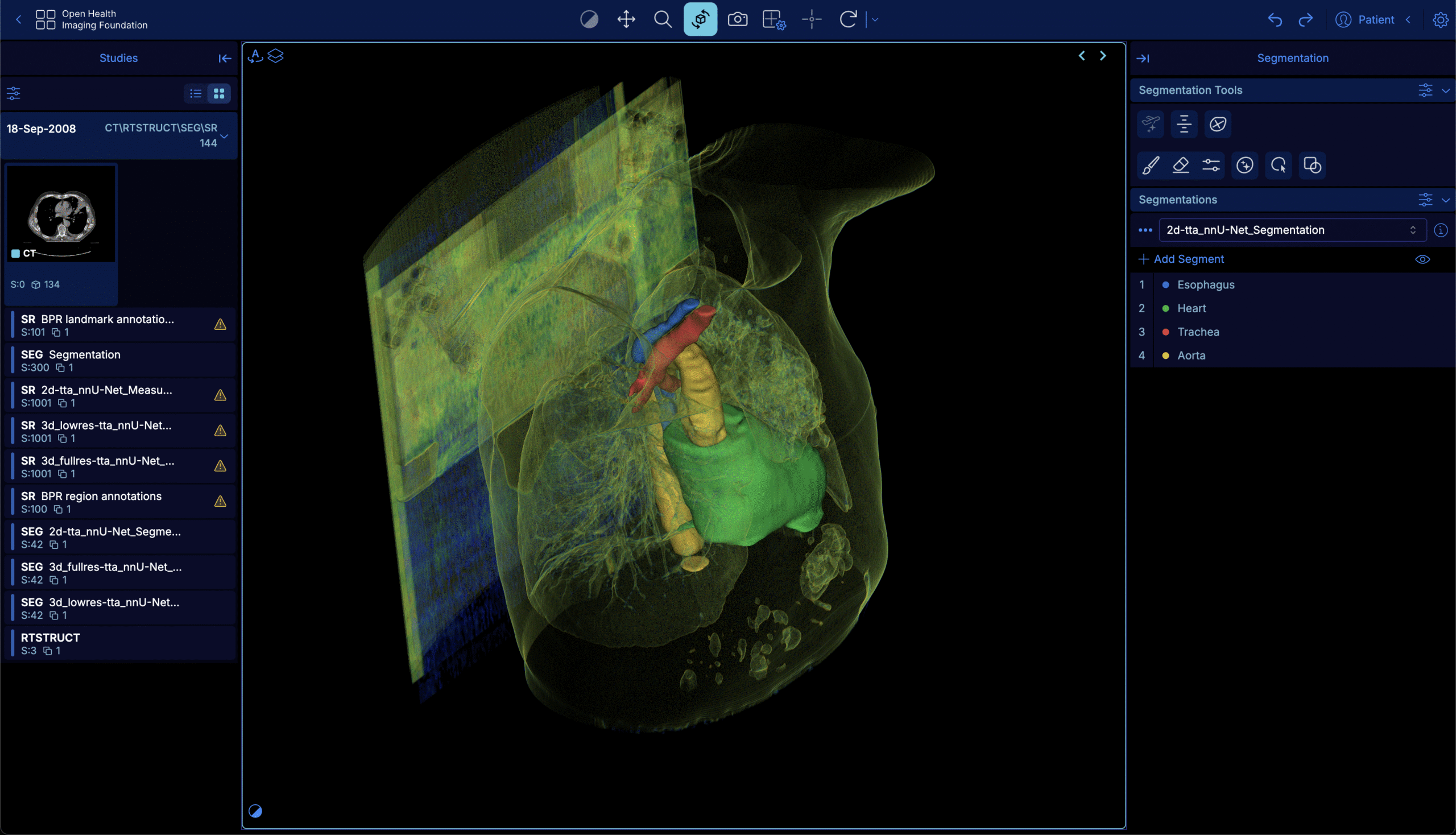
Task: Activate the crosshairs tool in the toolbar
Action: pyautogui.click(x=812, y=19)
